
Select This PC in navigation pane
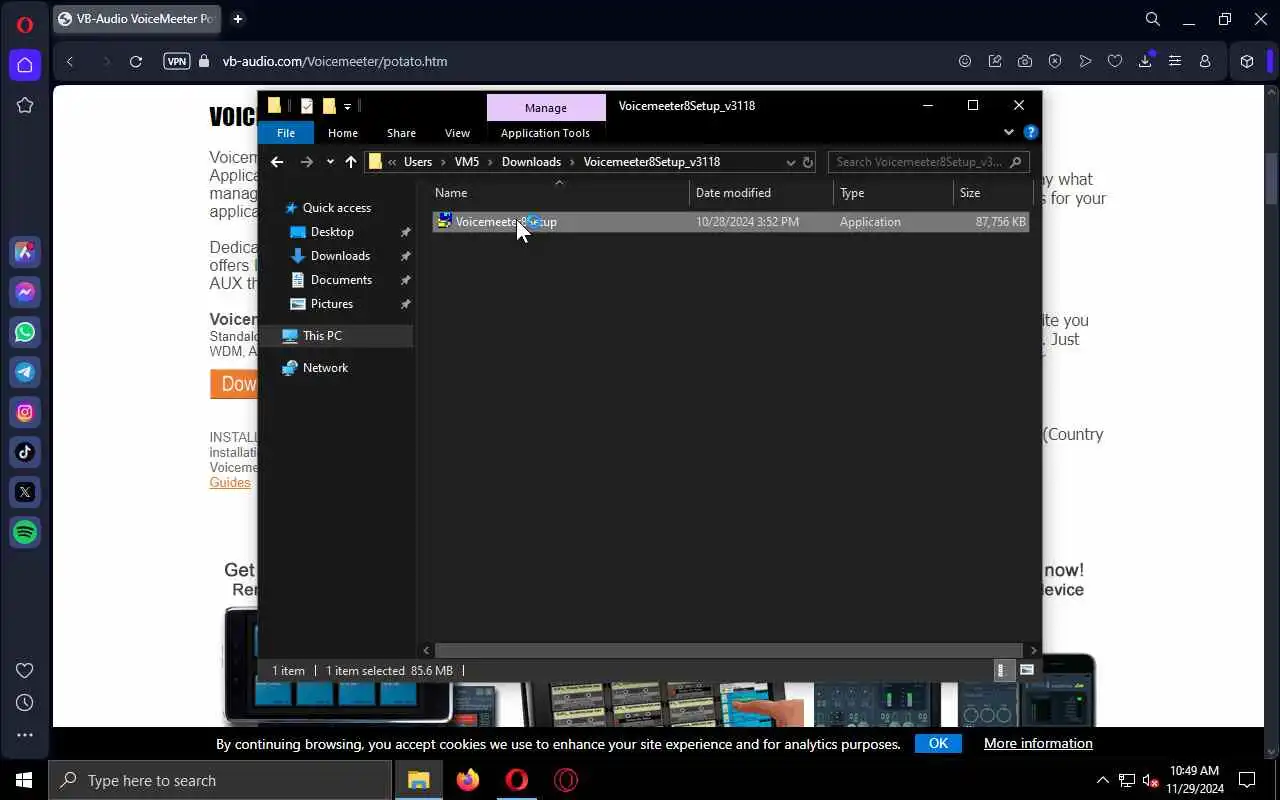click(322, 336)
